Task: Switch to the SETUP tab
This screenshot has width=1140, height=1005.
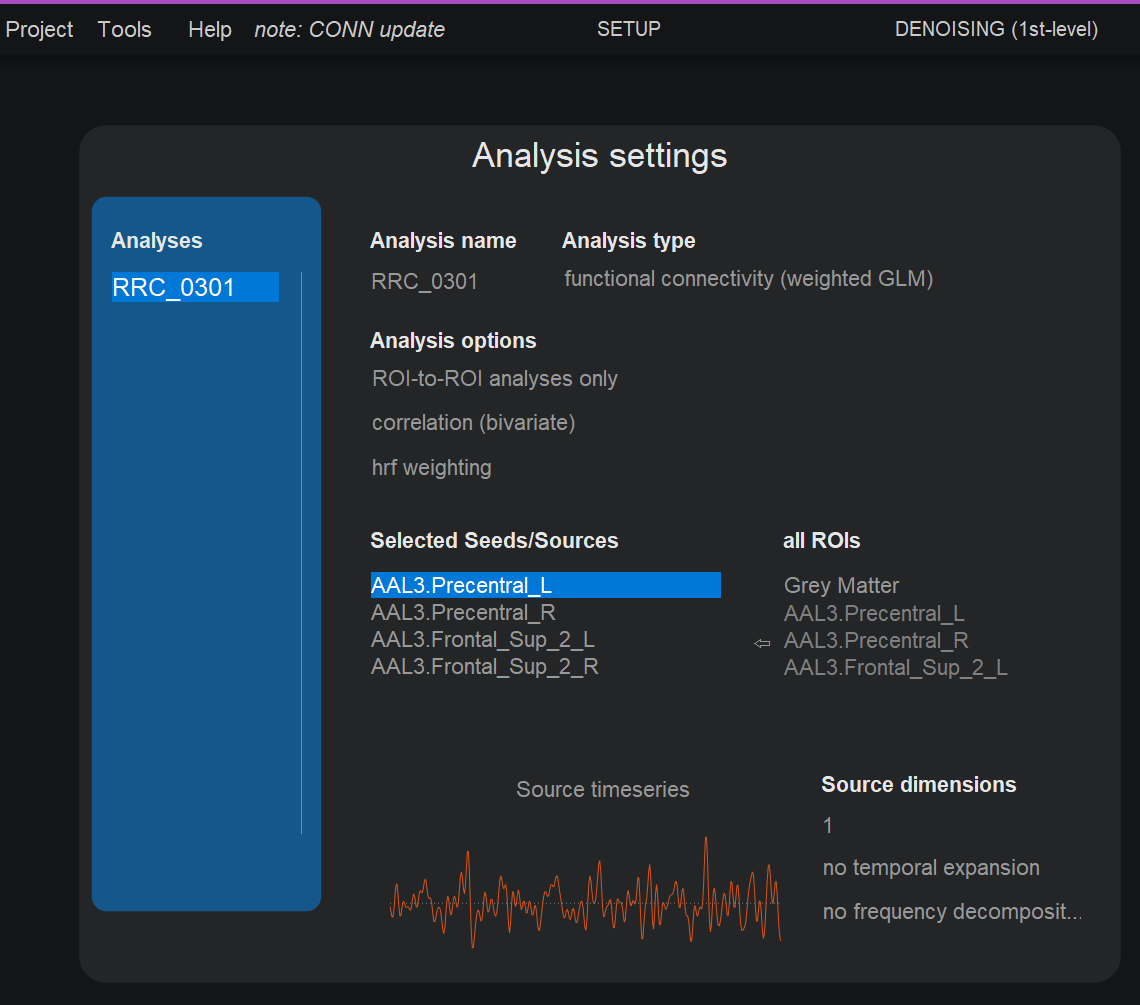Action: coord(628,29)
